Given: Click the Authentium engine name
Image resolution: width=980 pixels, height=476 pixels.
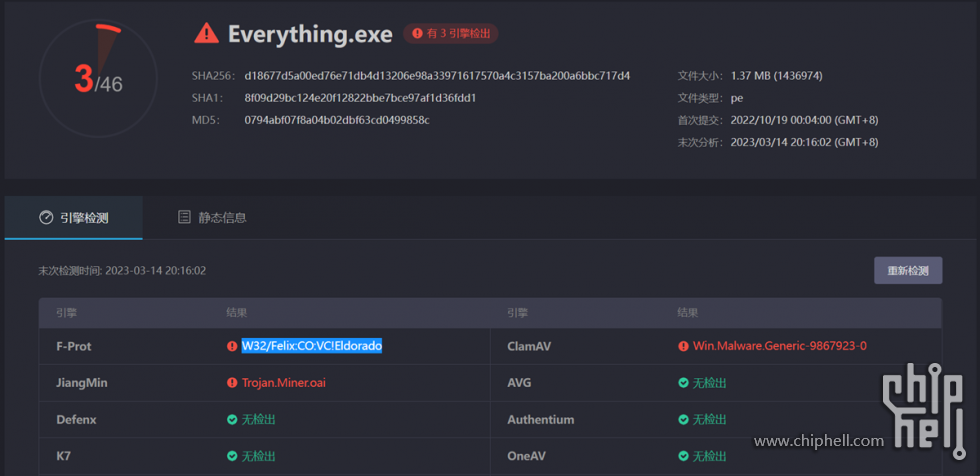Looking at the screenshot, I should coord(541,420).
